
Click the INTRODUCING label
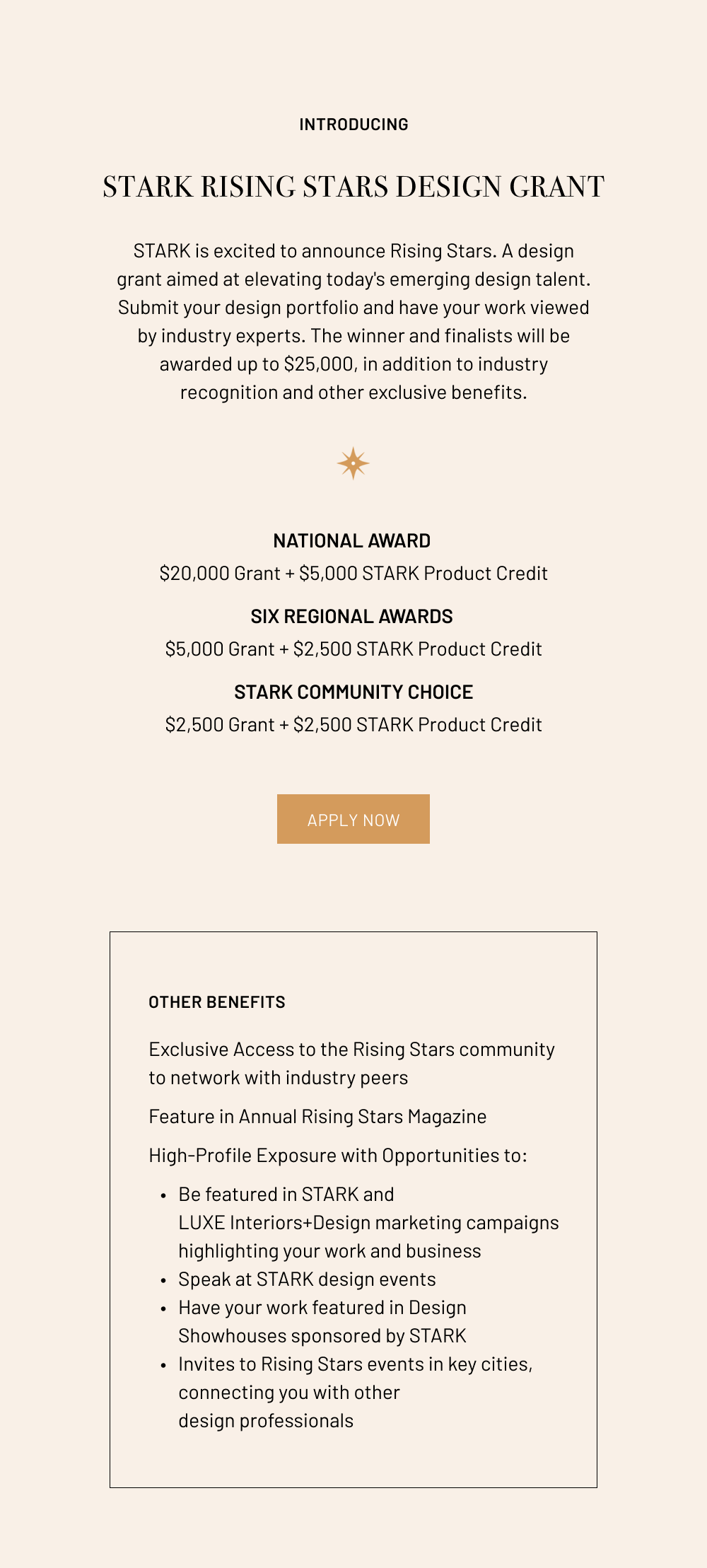coord(353,124)
